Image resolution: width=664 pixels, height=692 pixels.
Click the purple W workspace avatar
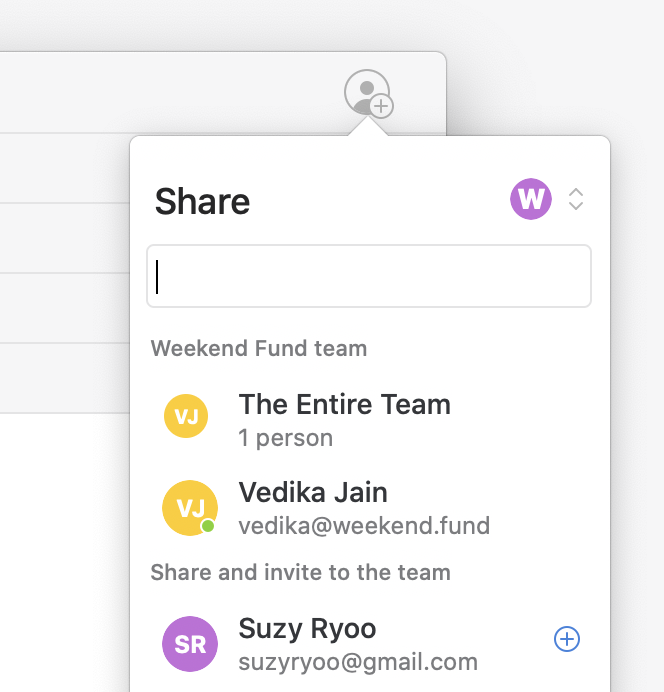[530, 199]
